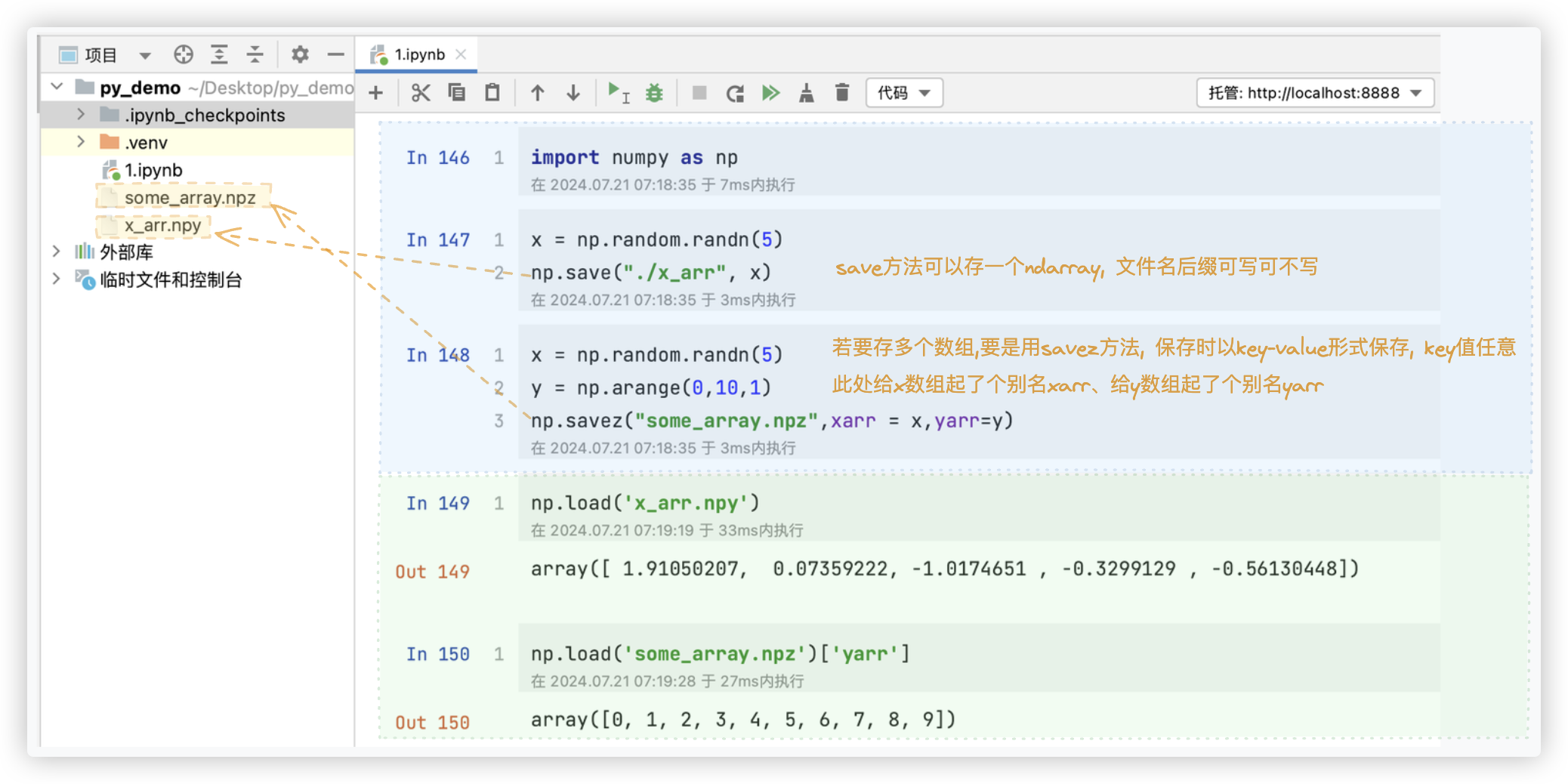
Task: Open the 代码 cell type dropdown
Action: click(904, 93)
